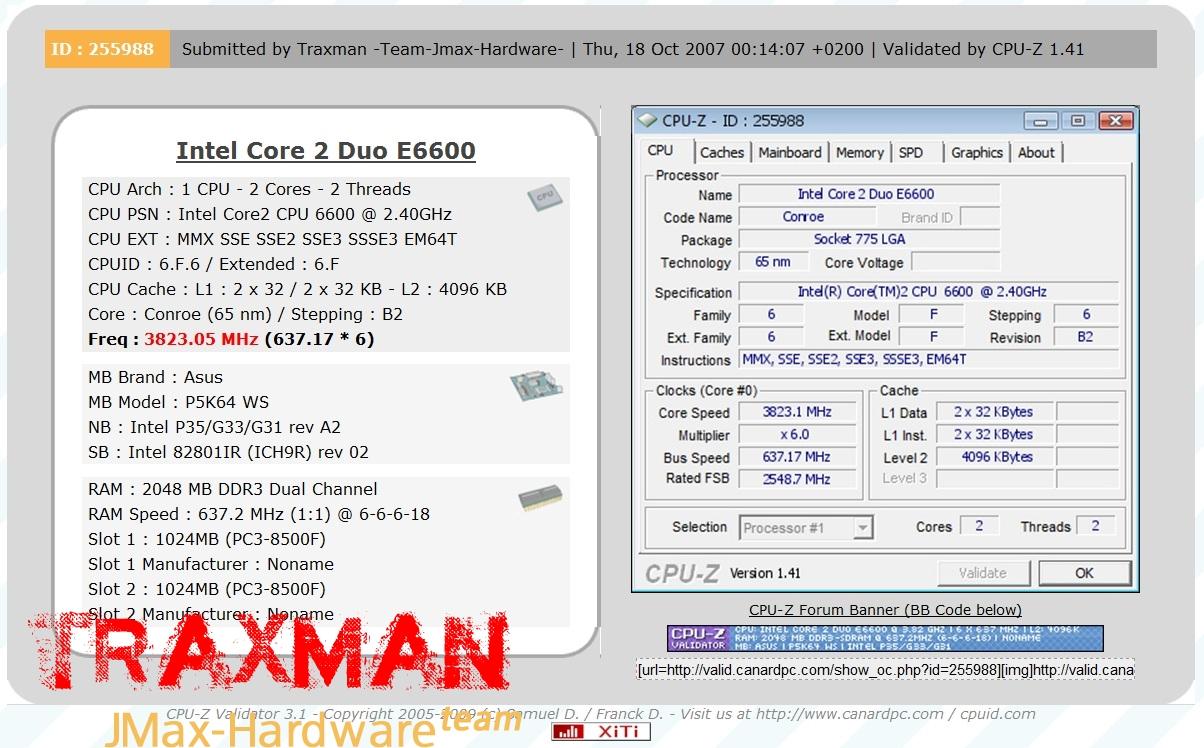Click the Core Voltage empty field

(x=955, y=262)
